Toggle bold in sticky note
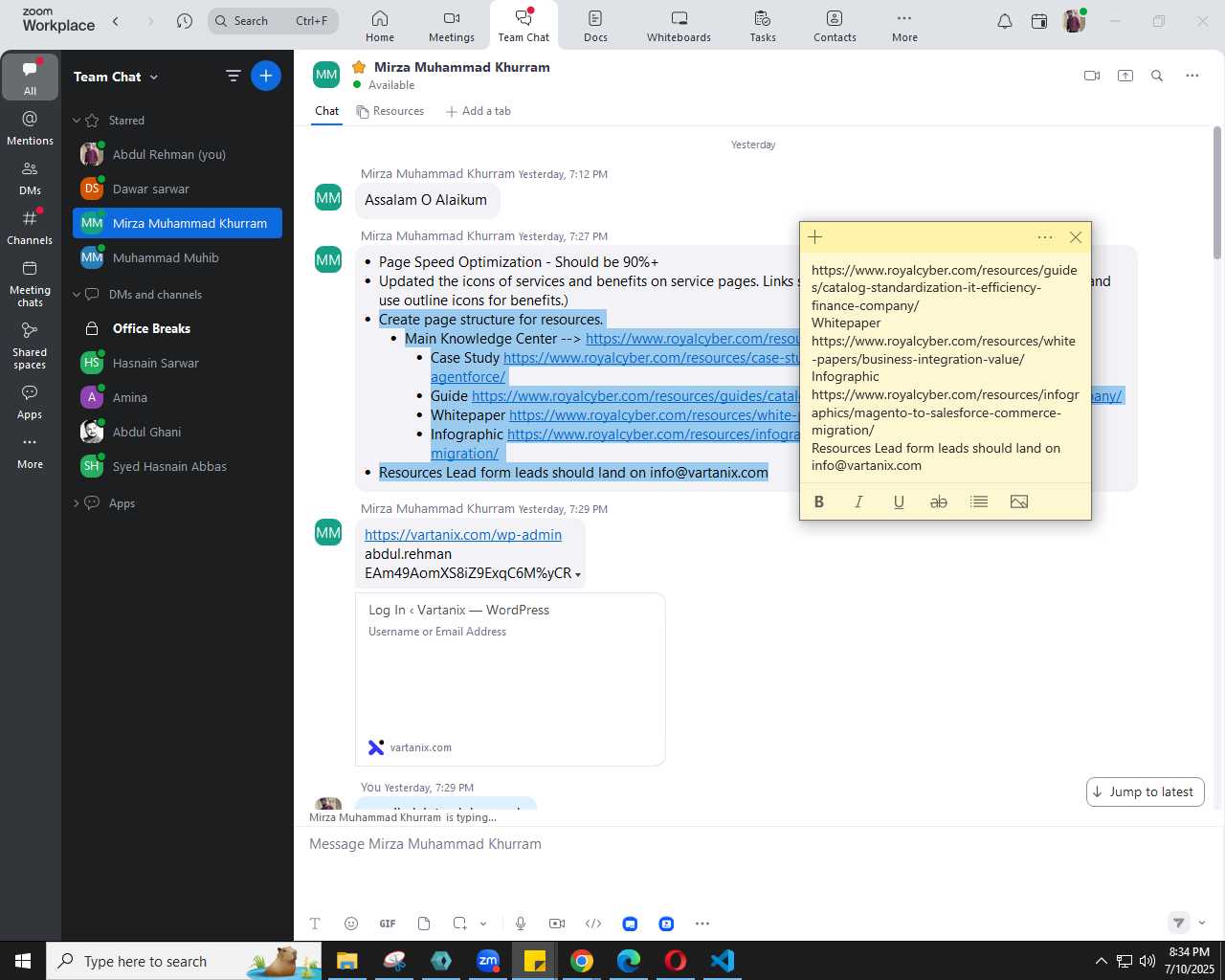Screen dimensions: 1225x980 pos(819,501)
